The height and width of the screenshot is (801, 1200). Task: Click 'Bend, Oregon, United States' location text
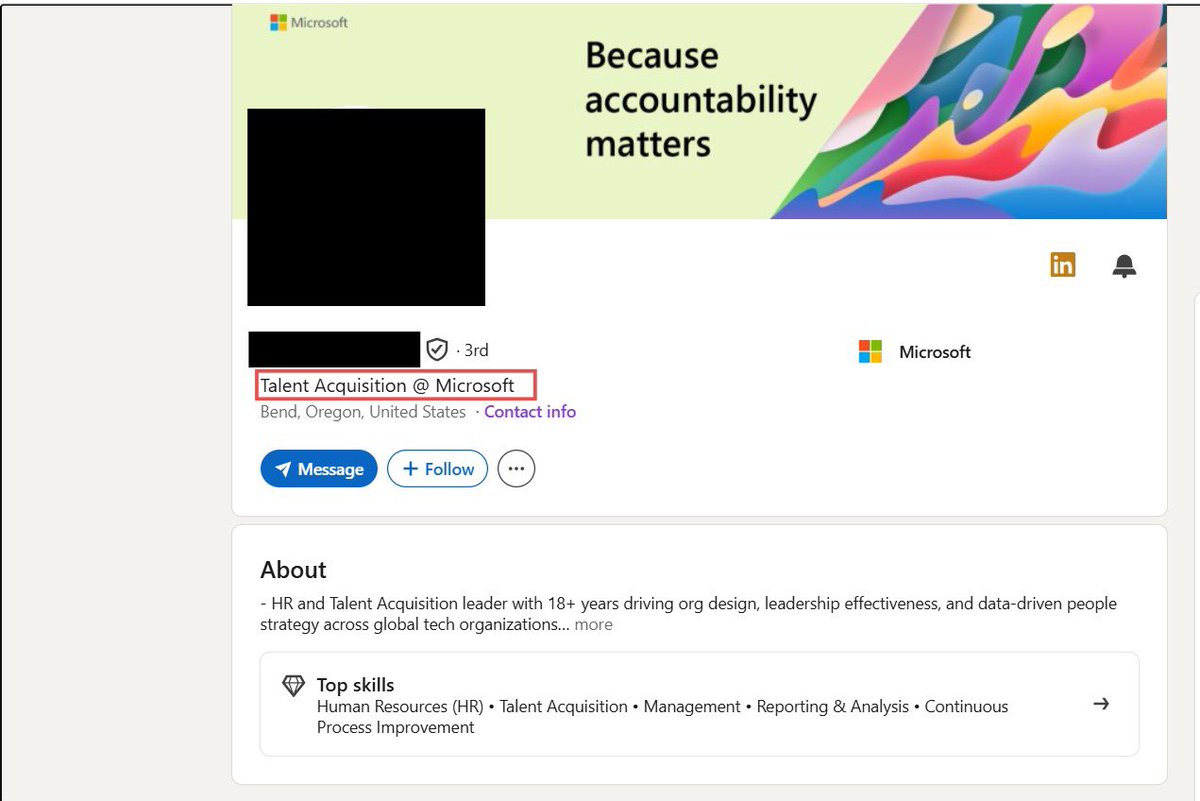click(x=363, y=412)
